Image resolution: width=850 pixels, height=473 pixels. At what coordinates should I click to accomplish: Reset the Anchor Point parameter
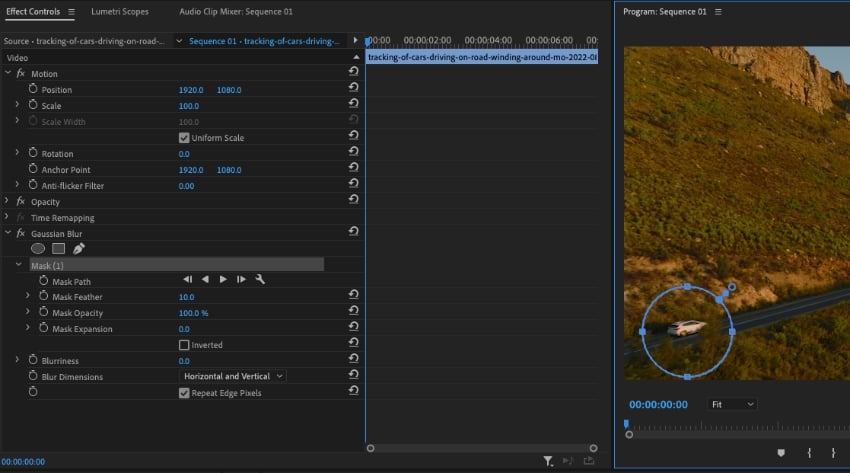(353, 167)
